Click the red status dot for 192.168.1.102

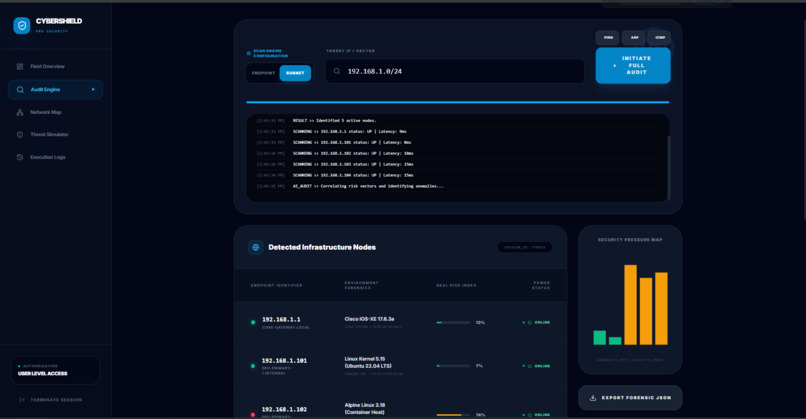[x=252, y=414]
